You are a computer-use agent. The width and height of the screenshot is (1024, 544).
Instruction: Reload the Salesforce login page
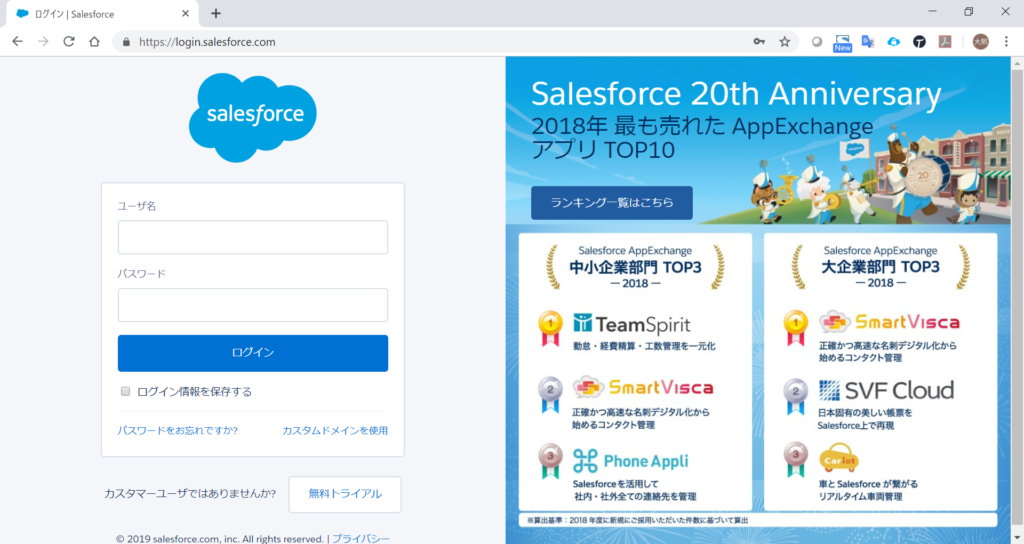pos(69,42)
